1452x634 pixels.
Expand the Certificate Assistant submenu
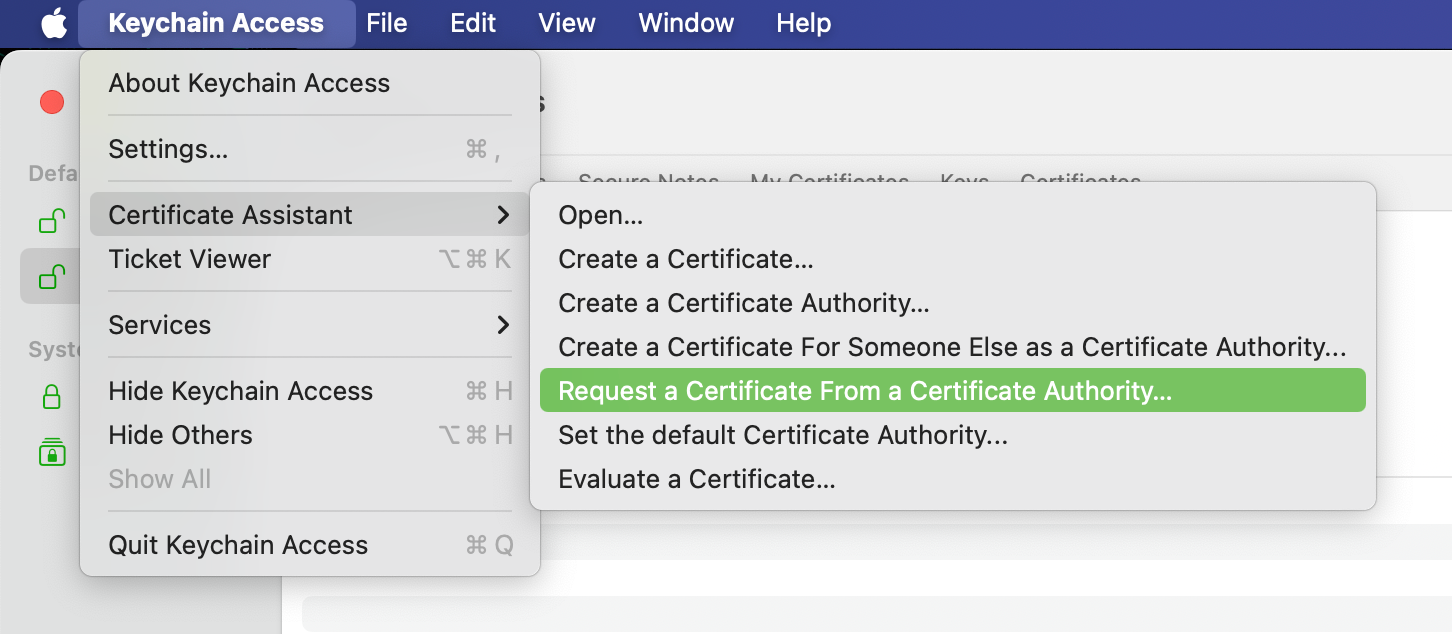tap(310, 215)
